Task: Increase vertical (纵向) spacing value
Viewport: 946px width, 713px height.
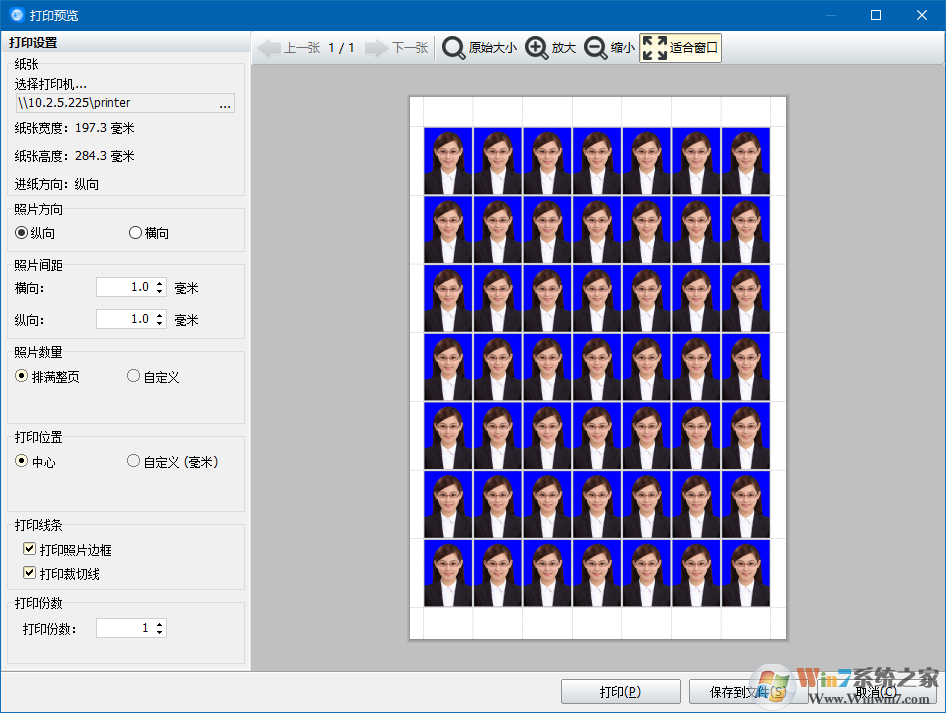Action: 159,315
